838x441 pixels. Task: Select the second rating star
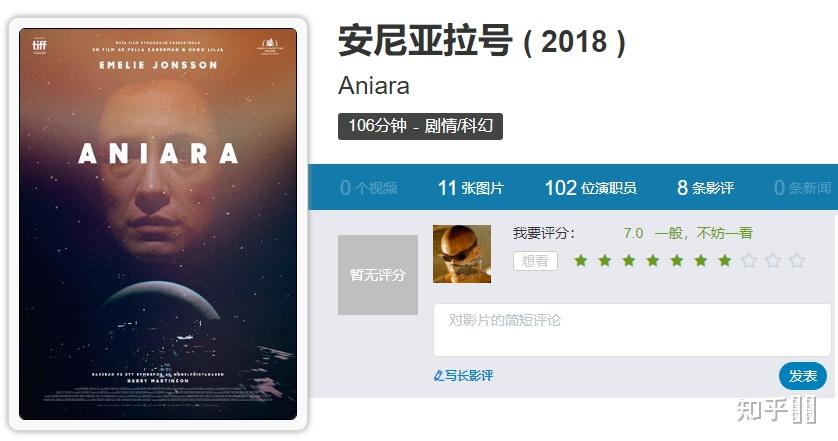pyautogui.click(x=605, y=260)
